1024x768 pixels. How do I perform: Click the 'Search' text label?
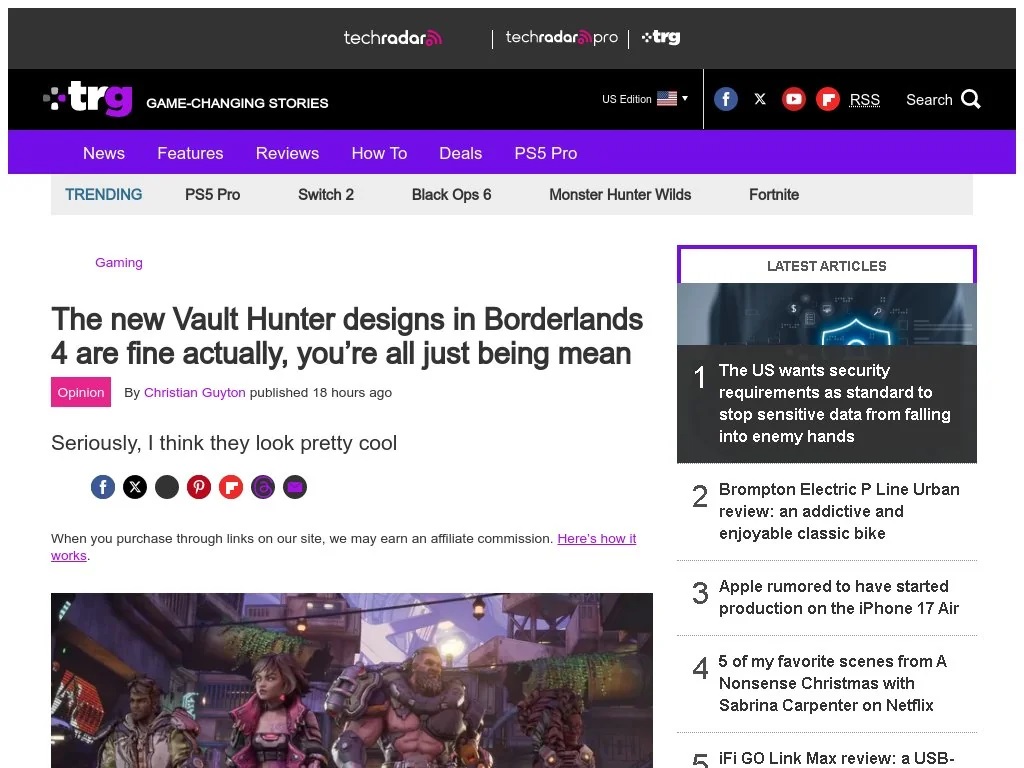(929, 100)
